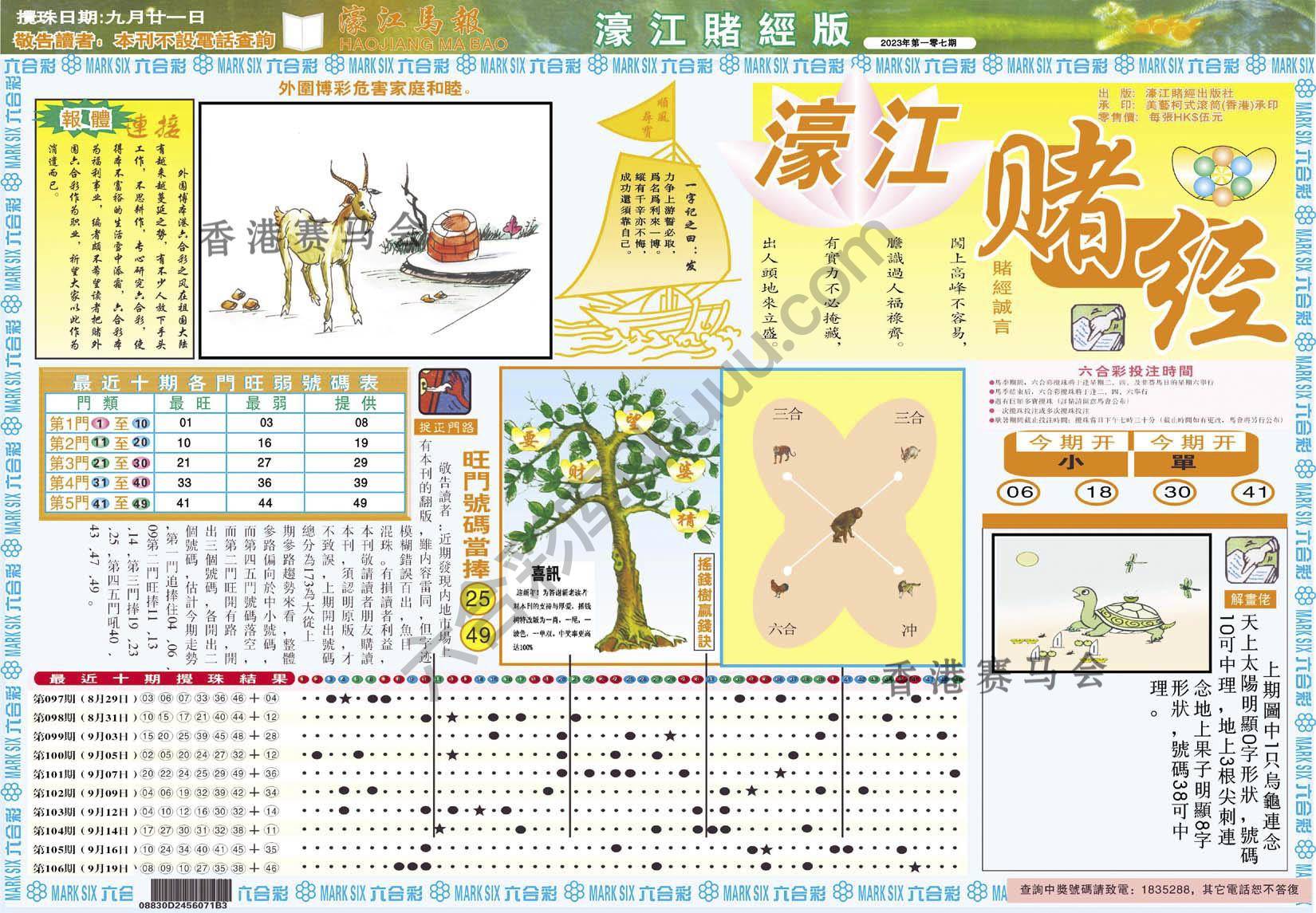This screenshot has height=913, width=1316.
Task: Click the 喜訊 heading
Action: (x=546, y=573)
